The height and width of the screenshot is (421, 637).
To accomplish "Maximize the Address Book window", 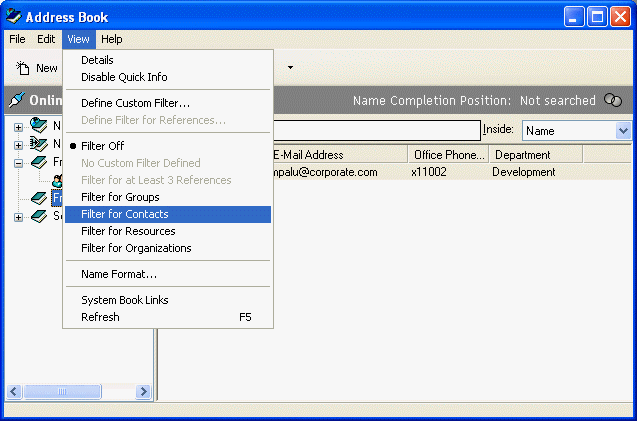I will click(x=597, y=17).
